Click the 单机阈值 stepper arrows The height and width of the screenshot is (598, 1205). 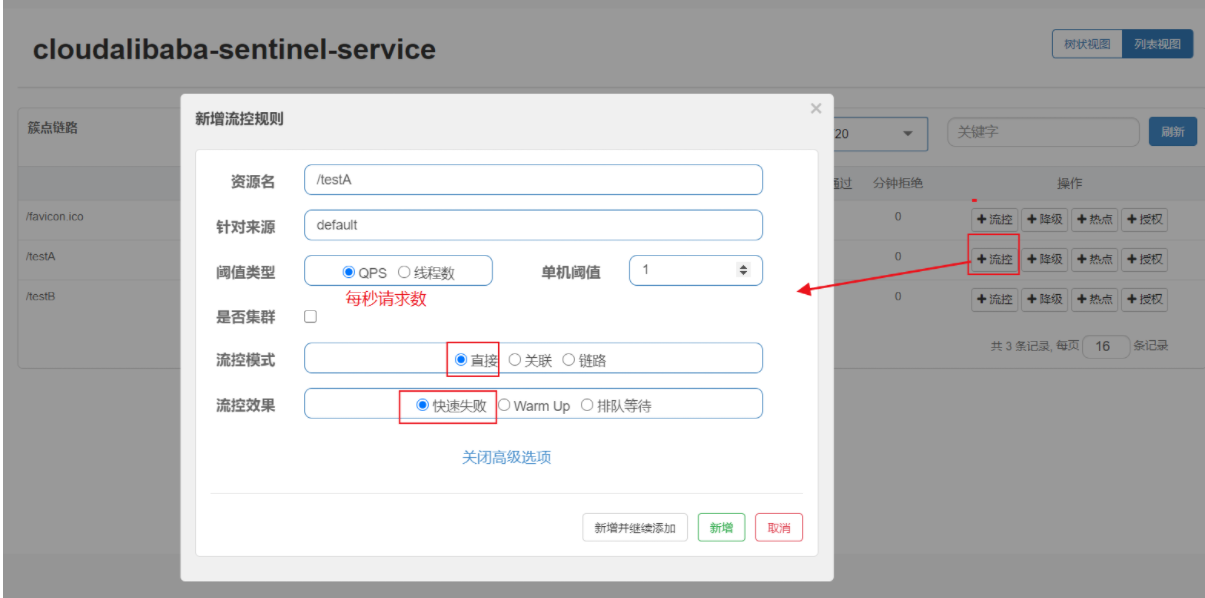pyautogui.click(x=742, y=270)
